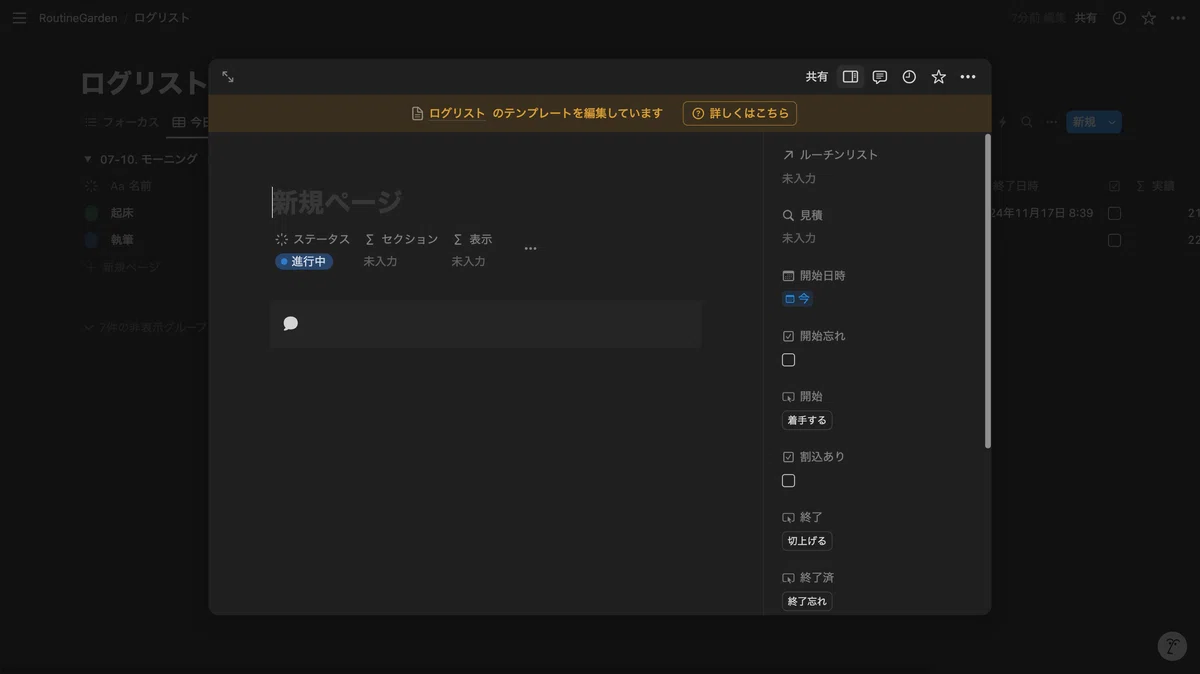The width and height of the screenshot is (1200, 674).
Task: Click the 実績 column header
Action: coord(1155,186)
